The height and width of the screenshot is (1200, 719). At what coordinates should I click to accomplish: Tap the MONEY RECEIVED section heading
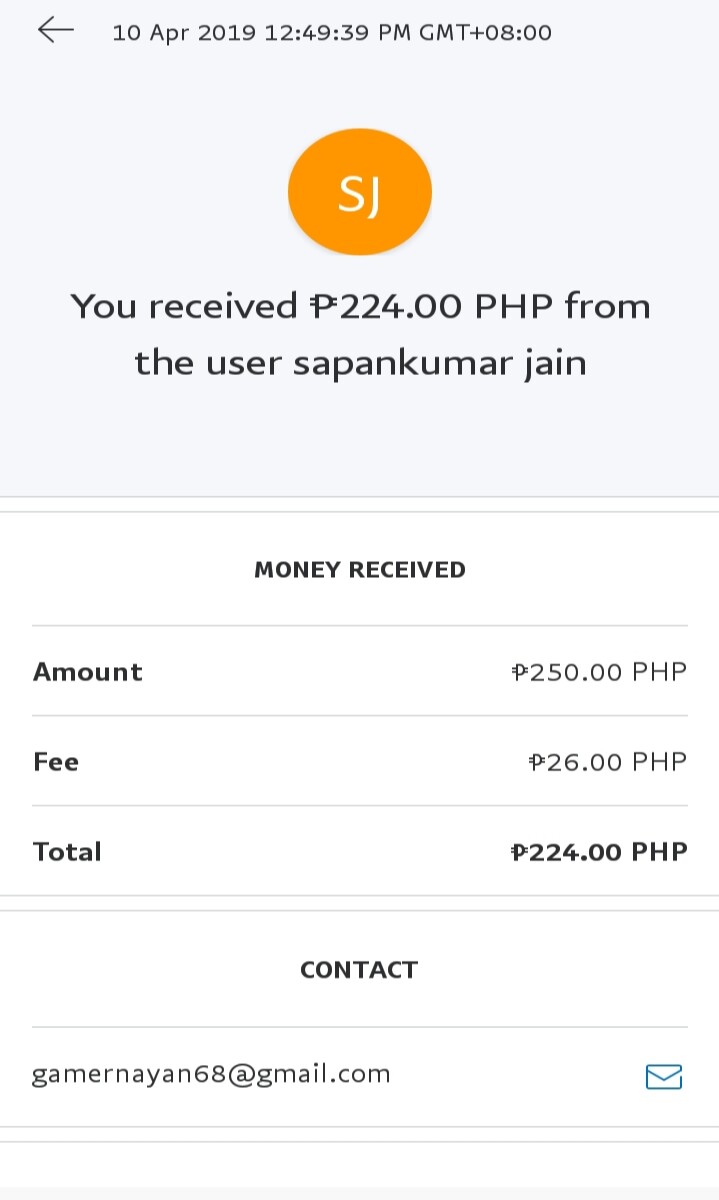tap(360, 570)
